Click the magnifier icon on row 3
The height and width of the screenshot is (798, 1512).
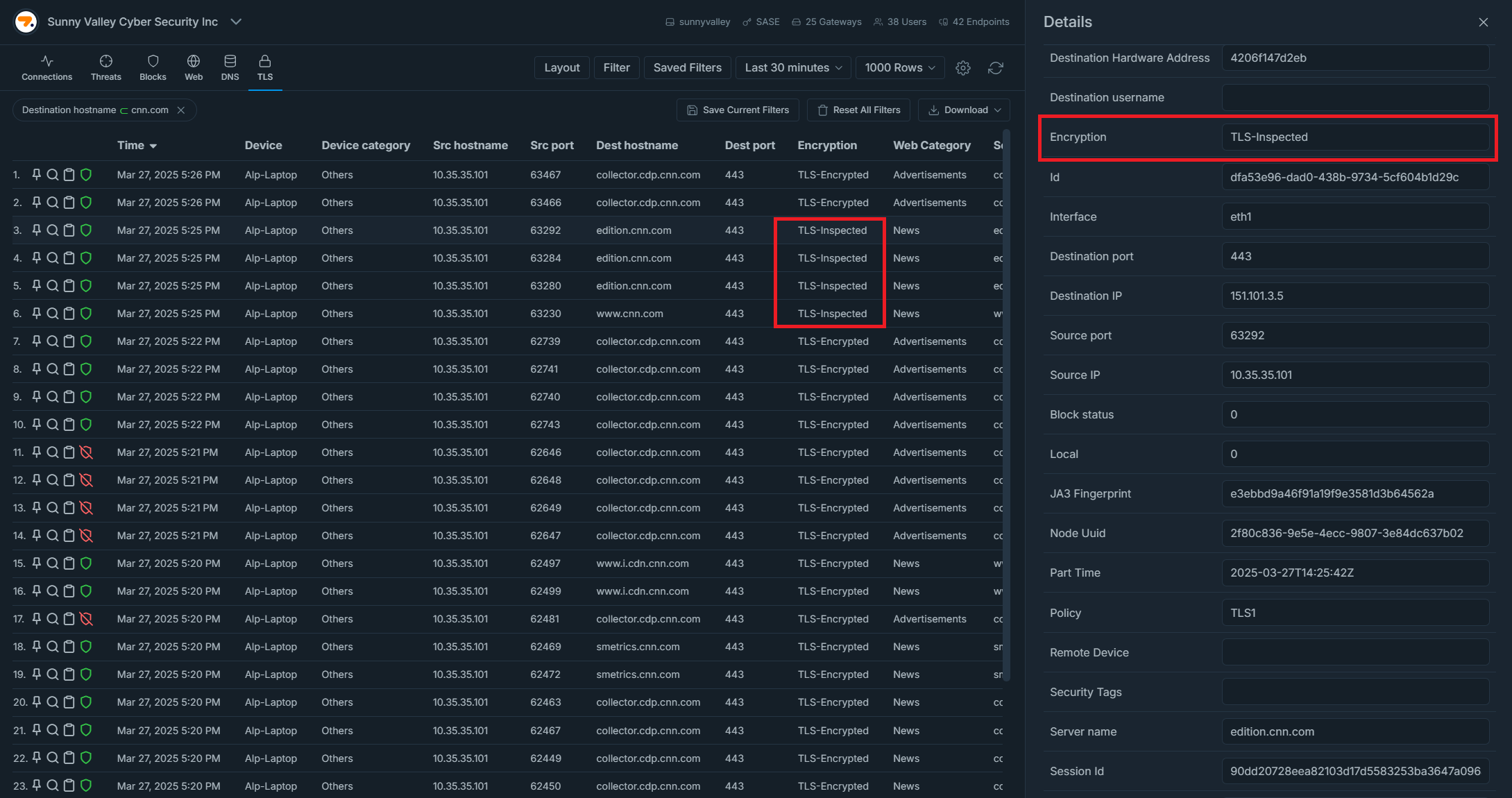53,230
